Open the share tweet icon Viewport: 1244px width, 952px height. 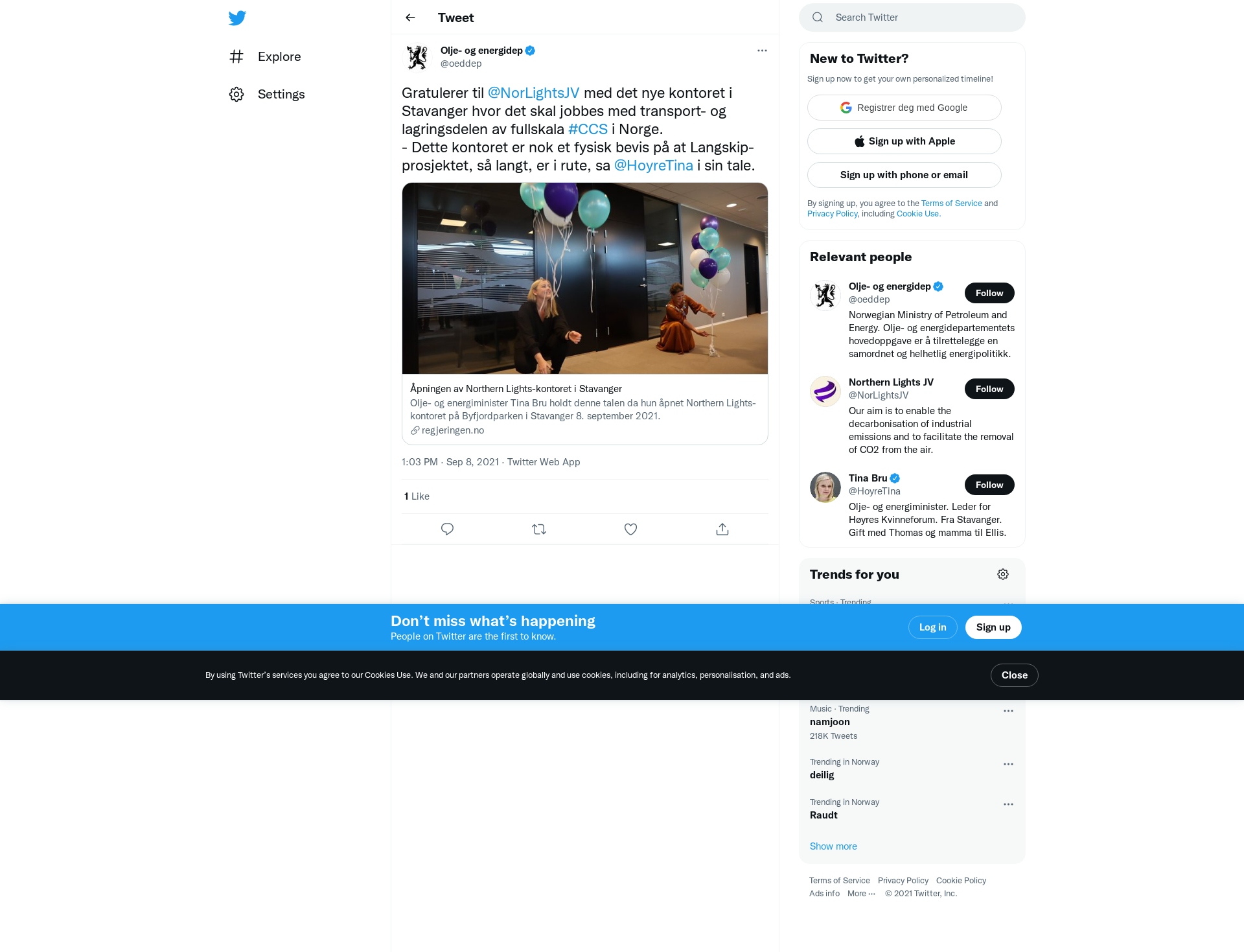(722, 529)
